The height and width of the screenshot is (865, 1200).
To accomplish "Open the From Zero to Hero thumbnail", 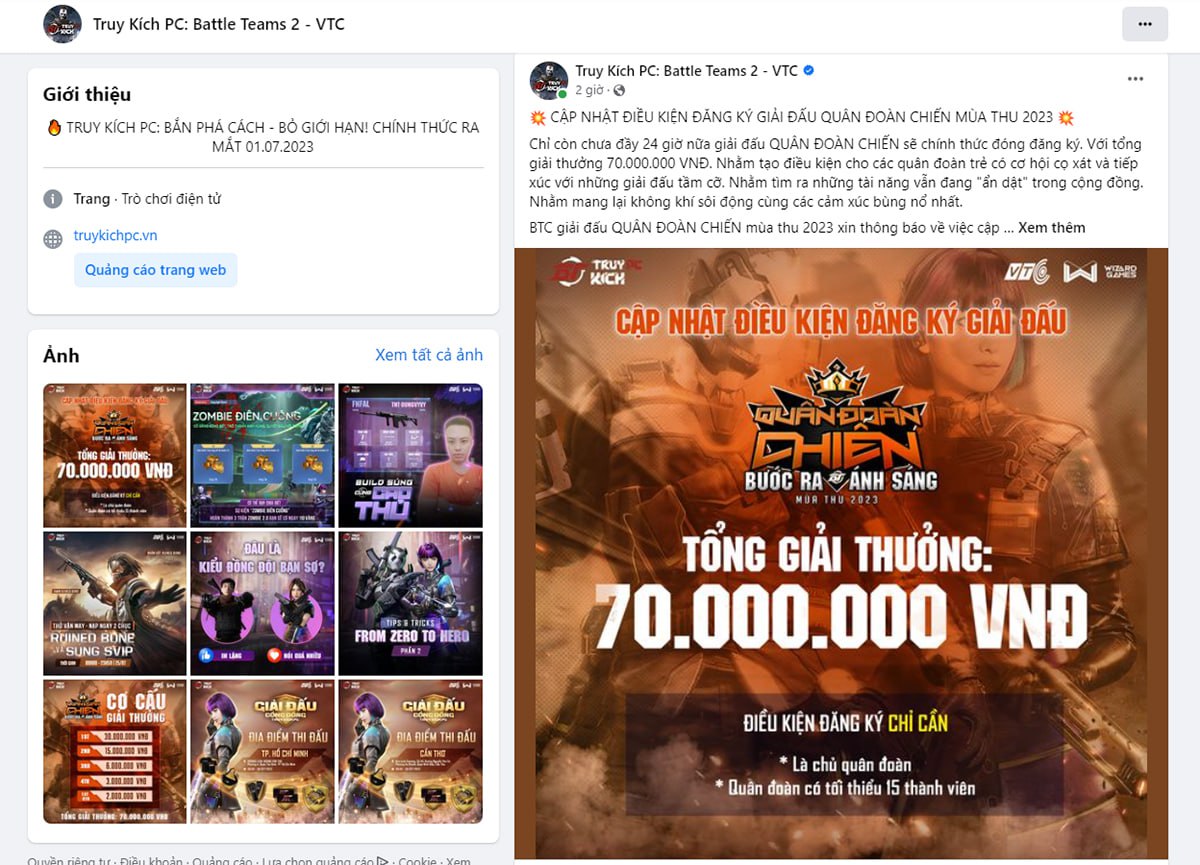I will pyautogui.click(x=410, y=603).
